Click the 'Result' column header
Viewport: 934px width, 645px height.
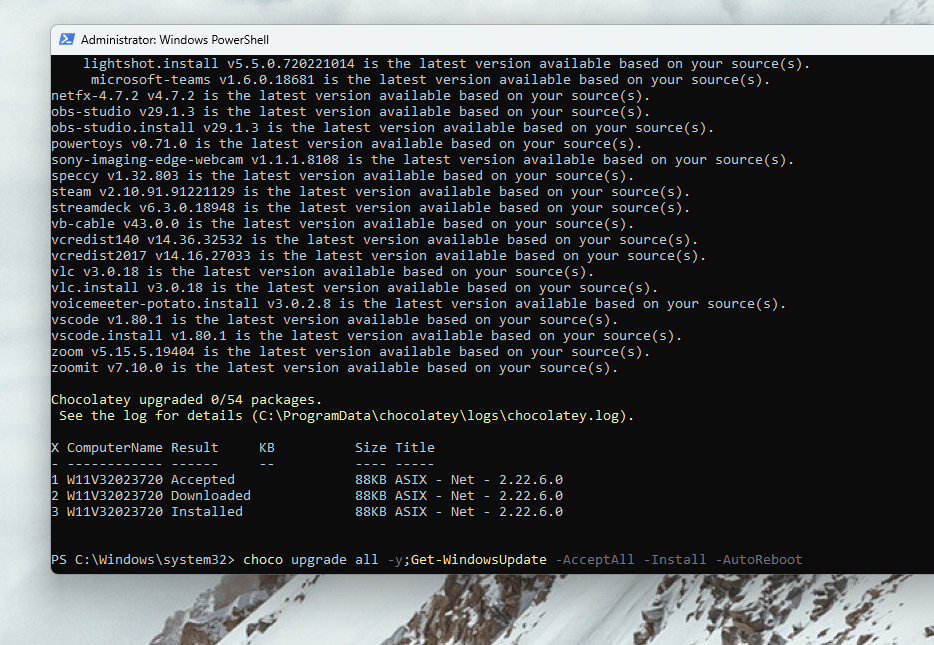tap(195, 448)
